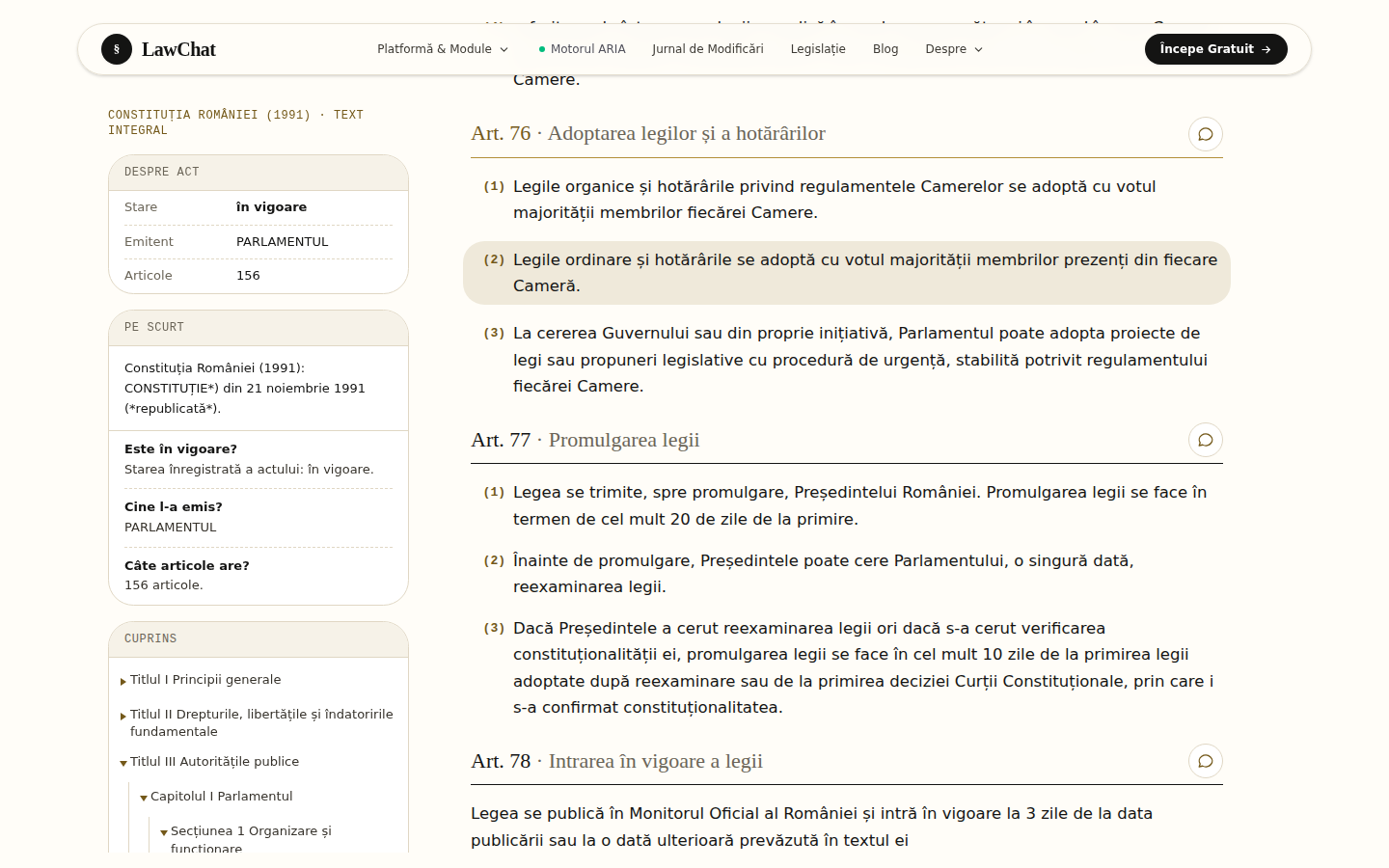1389x868 pixels.
Task: Click Art. 77 paragraph (3) on Curții Constituționale
Action: tap(847, 667)
